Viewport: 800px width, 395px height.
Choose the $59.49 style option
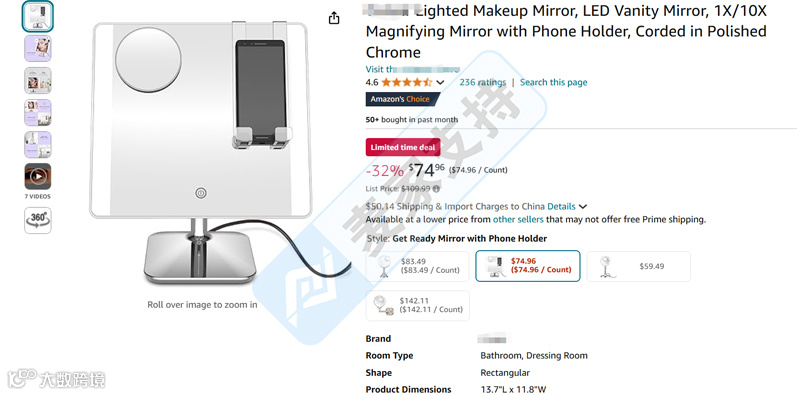click(638, 266)
